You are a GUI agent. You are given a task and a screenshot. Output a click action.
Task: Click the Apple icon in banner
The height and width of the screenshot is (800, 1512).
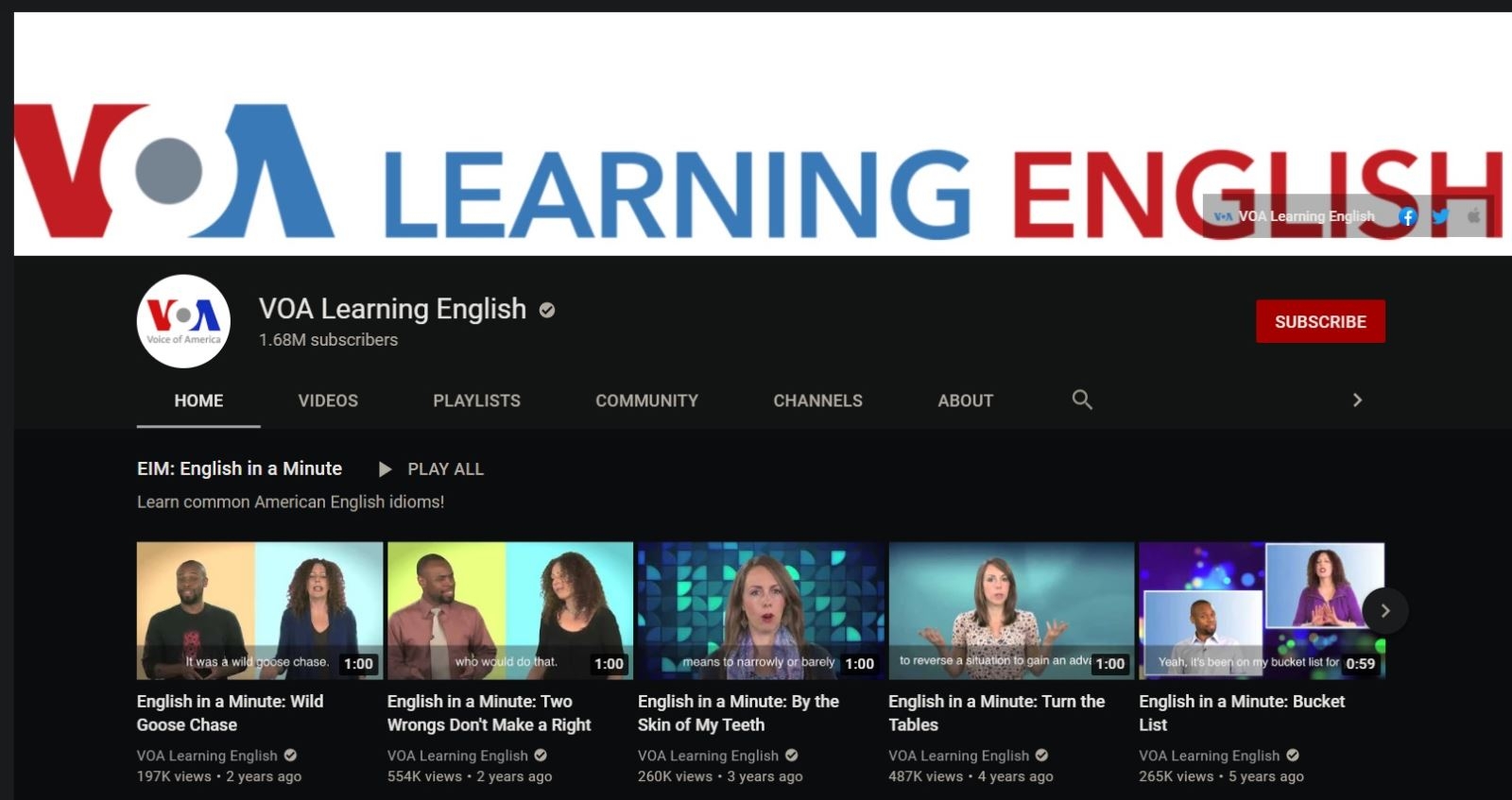point(1473,216)
